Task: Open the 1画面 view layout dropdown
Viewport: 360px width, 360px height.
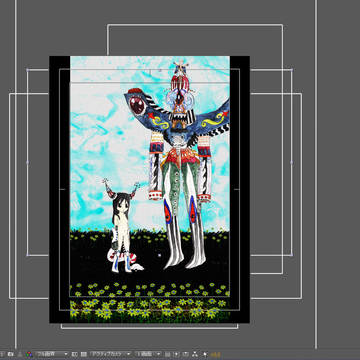Action: click(148, 354)
